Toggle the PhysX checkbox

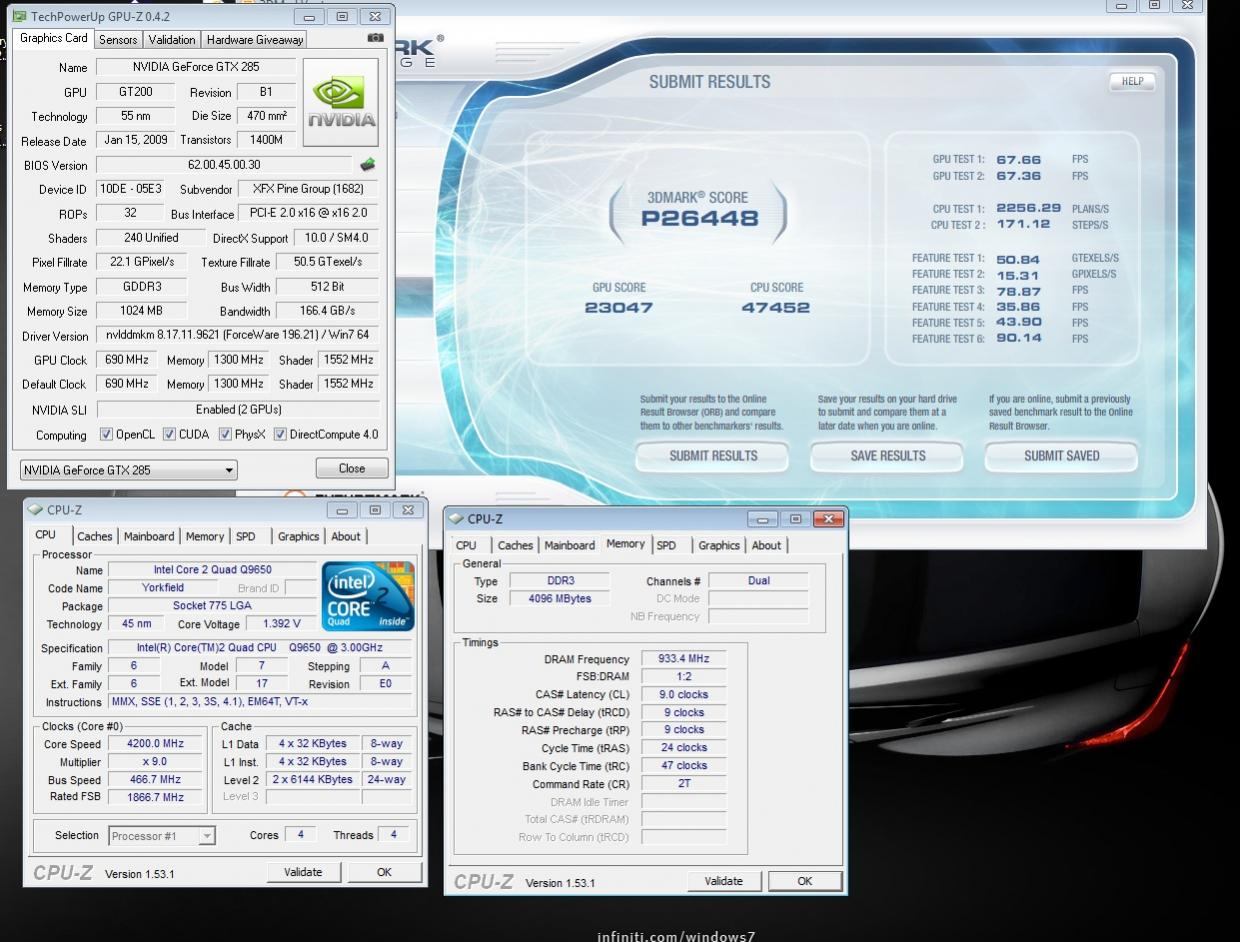coord(225,434)
